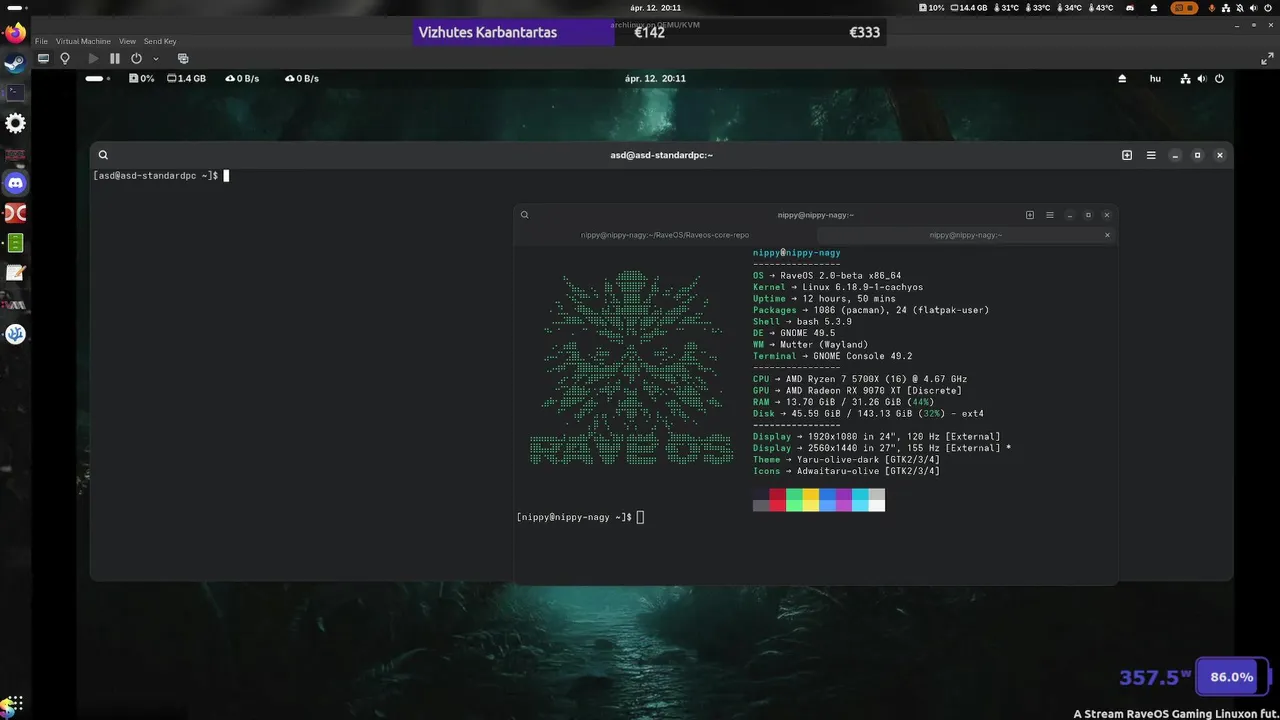
Task: Click the guest CPU usage 0% indicator
Action: [142, 78]
